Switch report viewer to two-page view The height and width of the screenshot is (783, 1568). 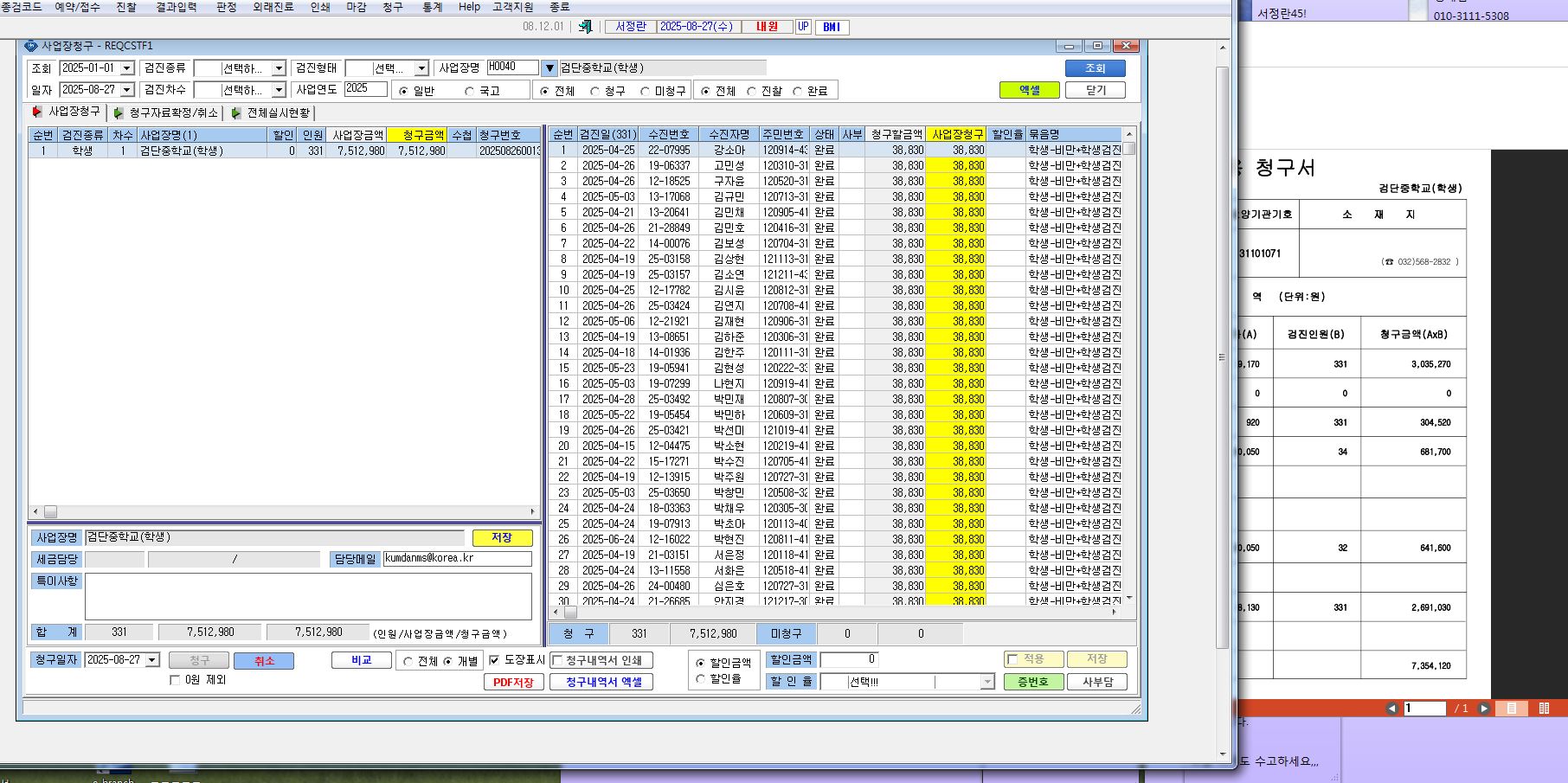click(1545, 708)
